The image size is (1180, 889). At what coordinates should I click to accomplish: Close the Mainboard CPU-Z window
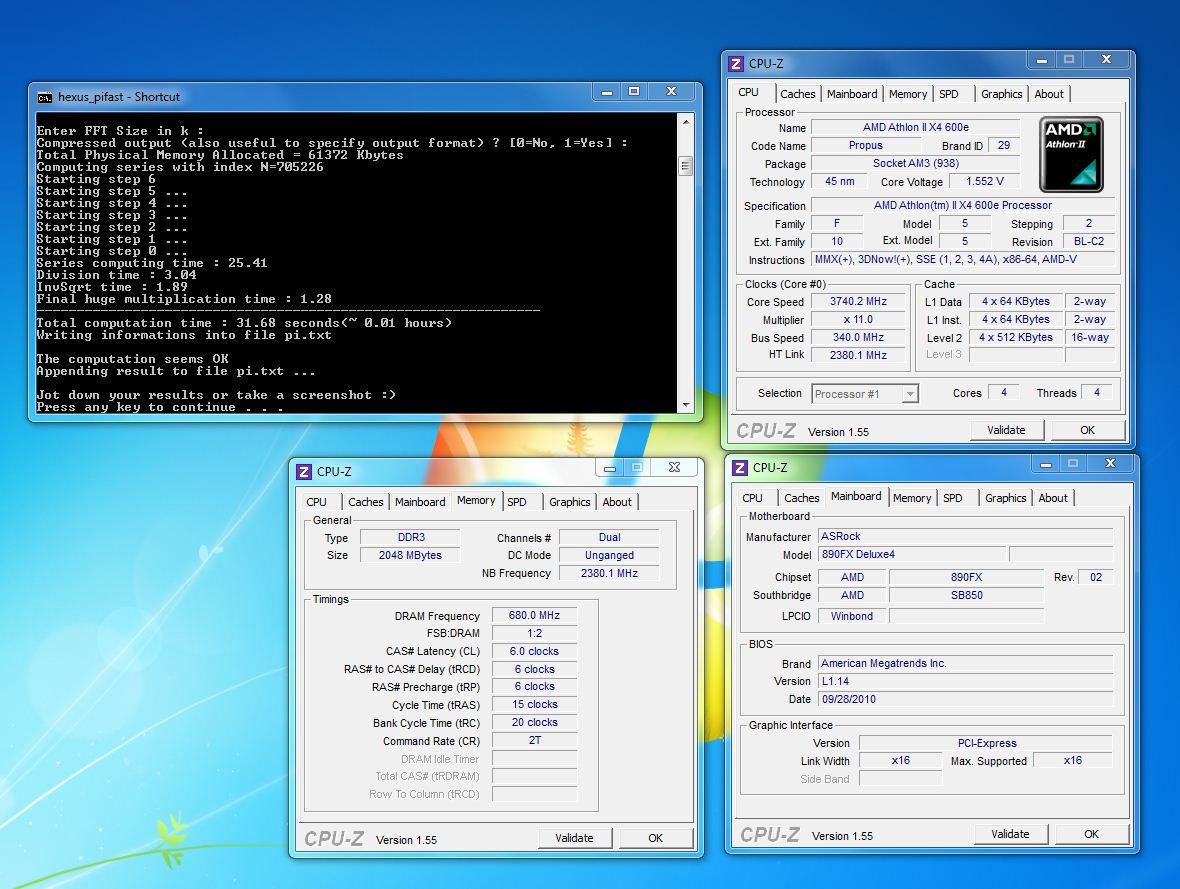pos(1110,464)
